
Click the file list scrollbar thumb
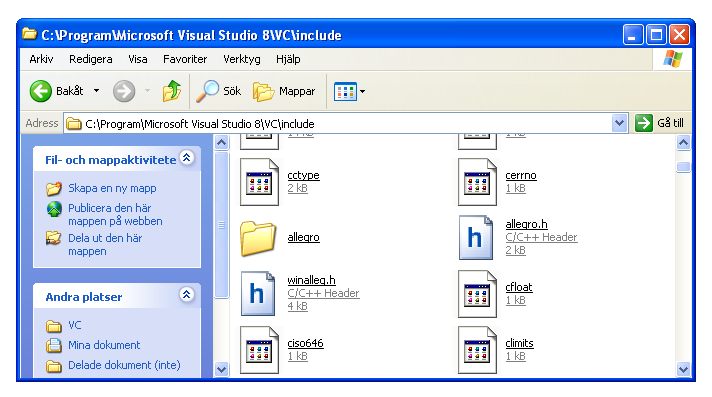pos(683,167)
